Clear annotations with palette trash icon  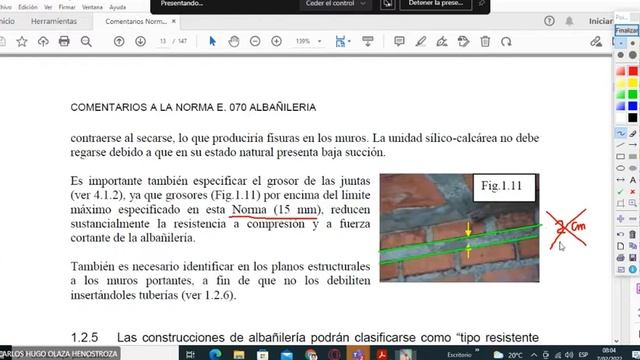(633, 234)
